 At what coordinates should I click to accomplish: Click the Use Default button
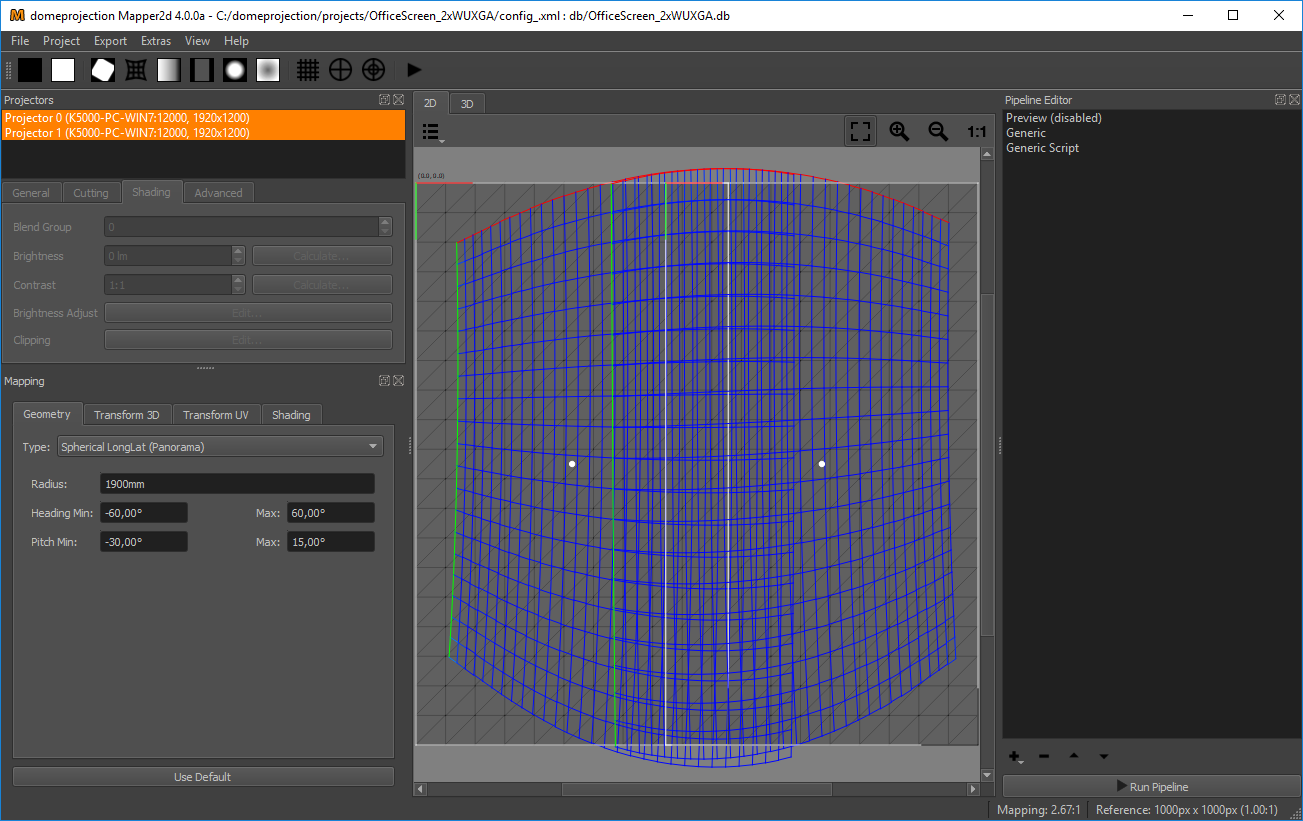(x=203, y=777)
